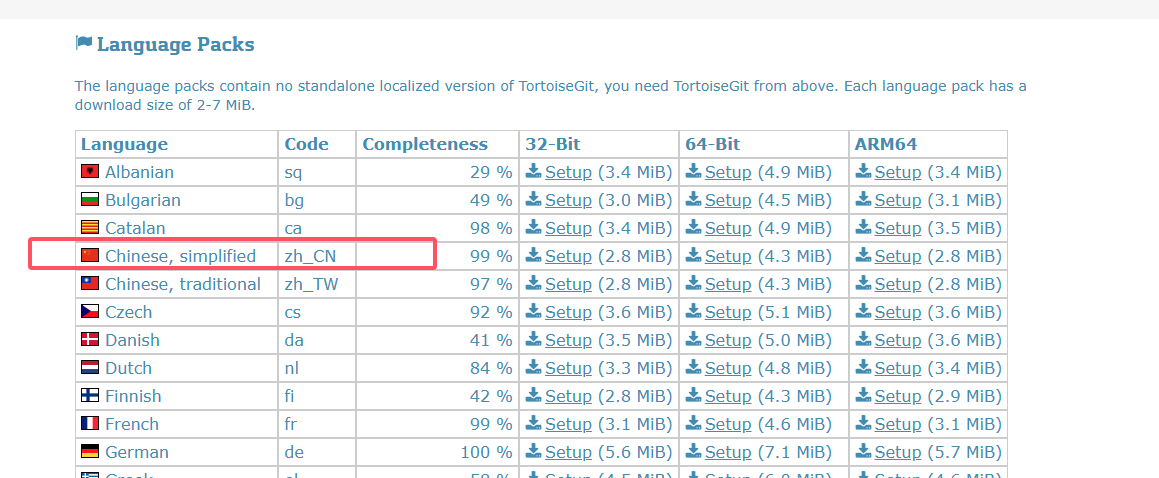The width and height of the screenshot is (1159, 478).
Task: Download Chinese simplified 32-Bit Setup link
Action: 568,256
